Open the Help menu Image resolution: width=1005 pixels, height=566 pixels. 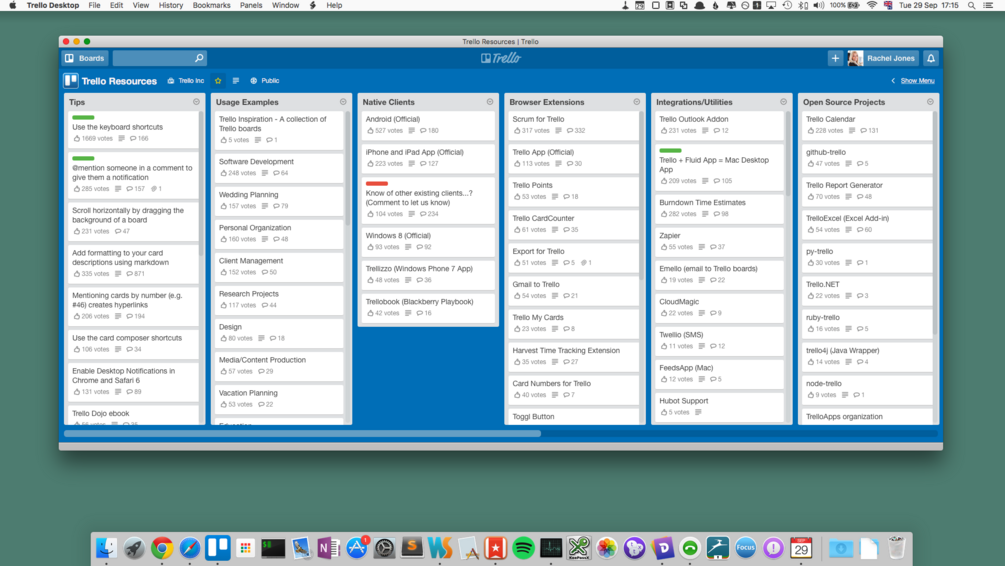(x=334, y=5)
